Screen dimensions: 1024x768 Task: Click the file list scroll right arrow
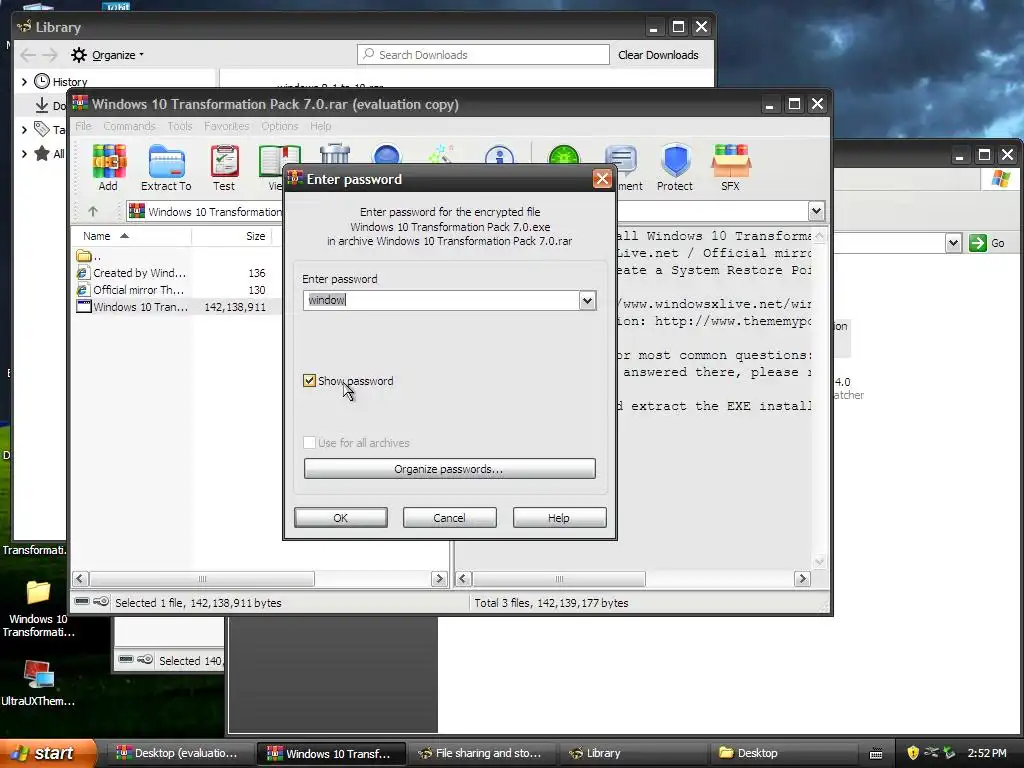440,579
